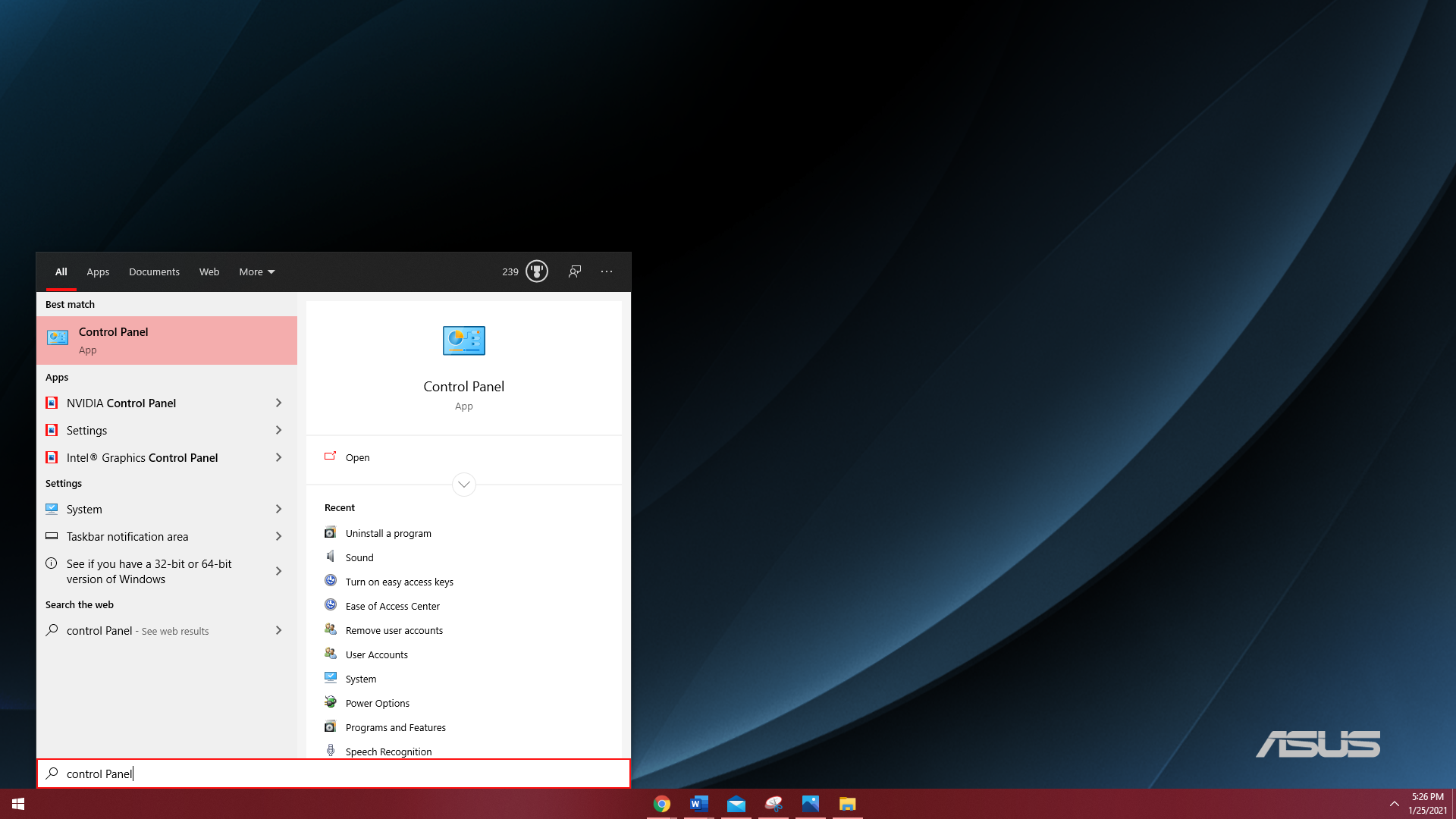Click the web search magnifier icon
The width and height of the screenshot is (1456, 819).
click(52, 630)
